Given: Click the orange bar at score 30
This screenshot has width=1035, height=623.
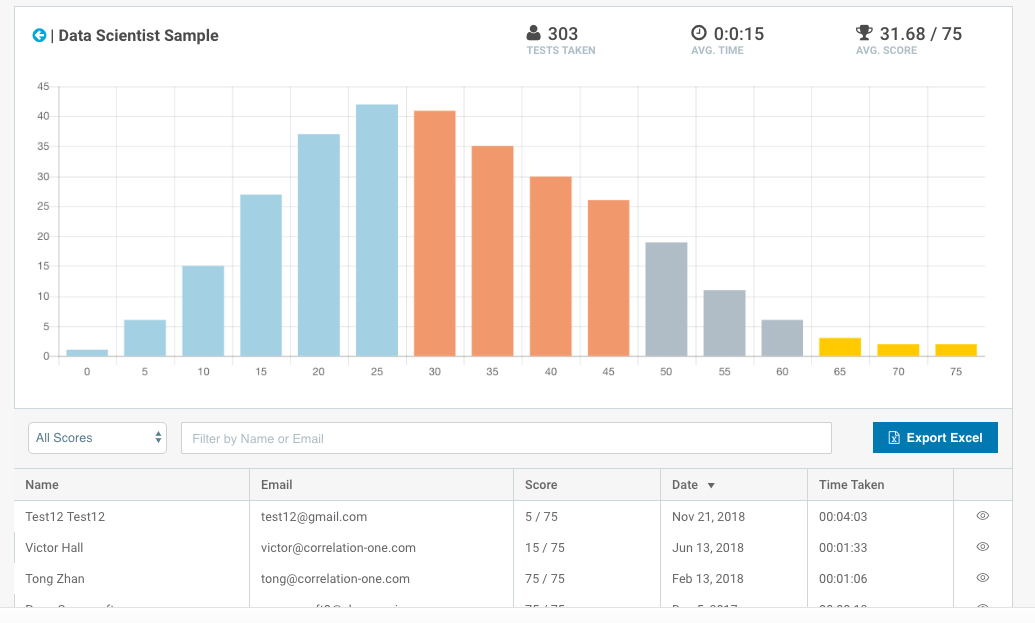Looking at the screenshot, I should (x=434, y=233).
